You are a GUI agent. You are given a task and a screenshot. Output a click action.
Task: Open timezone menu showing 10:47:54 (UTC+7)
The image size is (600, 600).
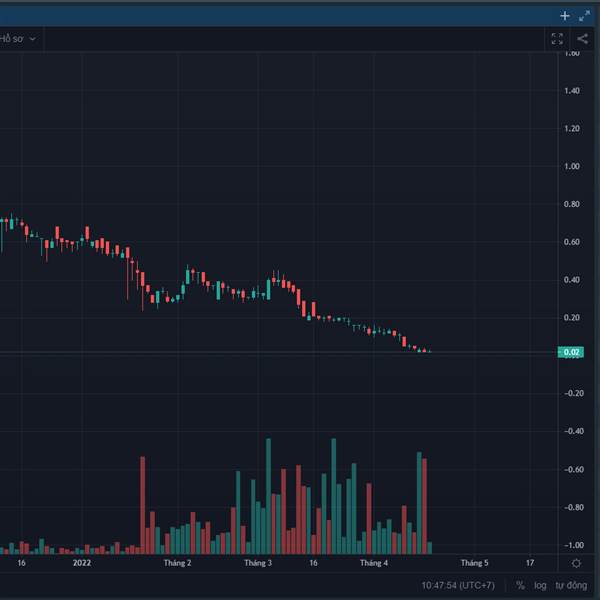458,585
